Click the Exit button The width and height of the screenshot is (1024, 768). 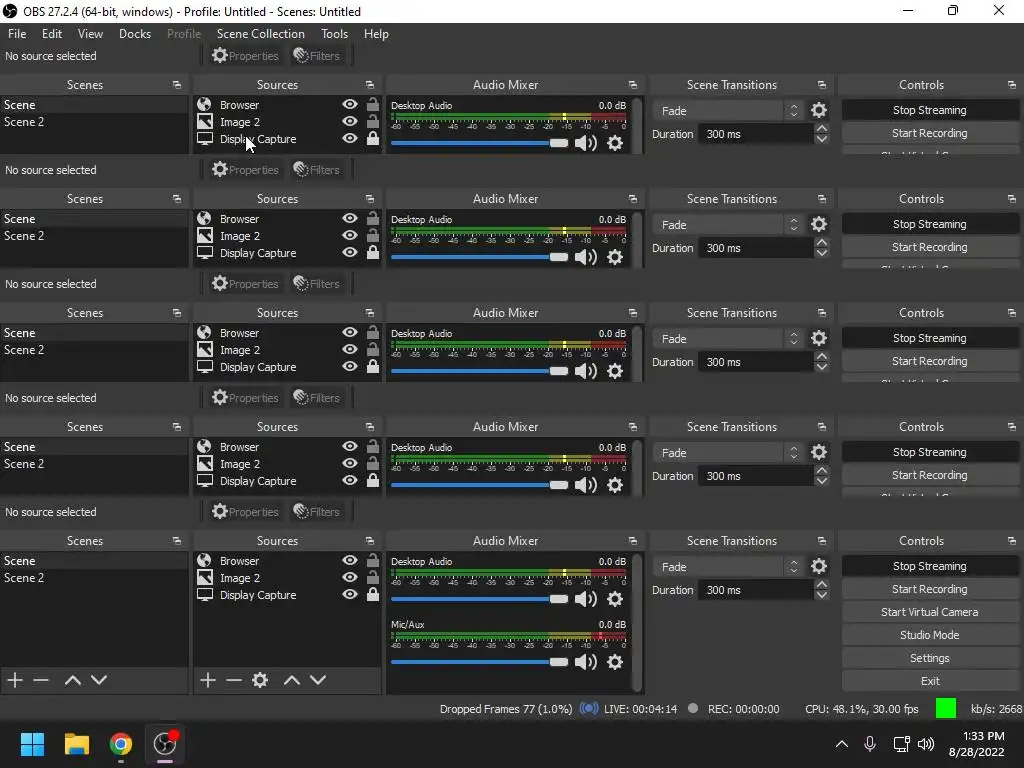(929, 681)
